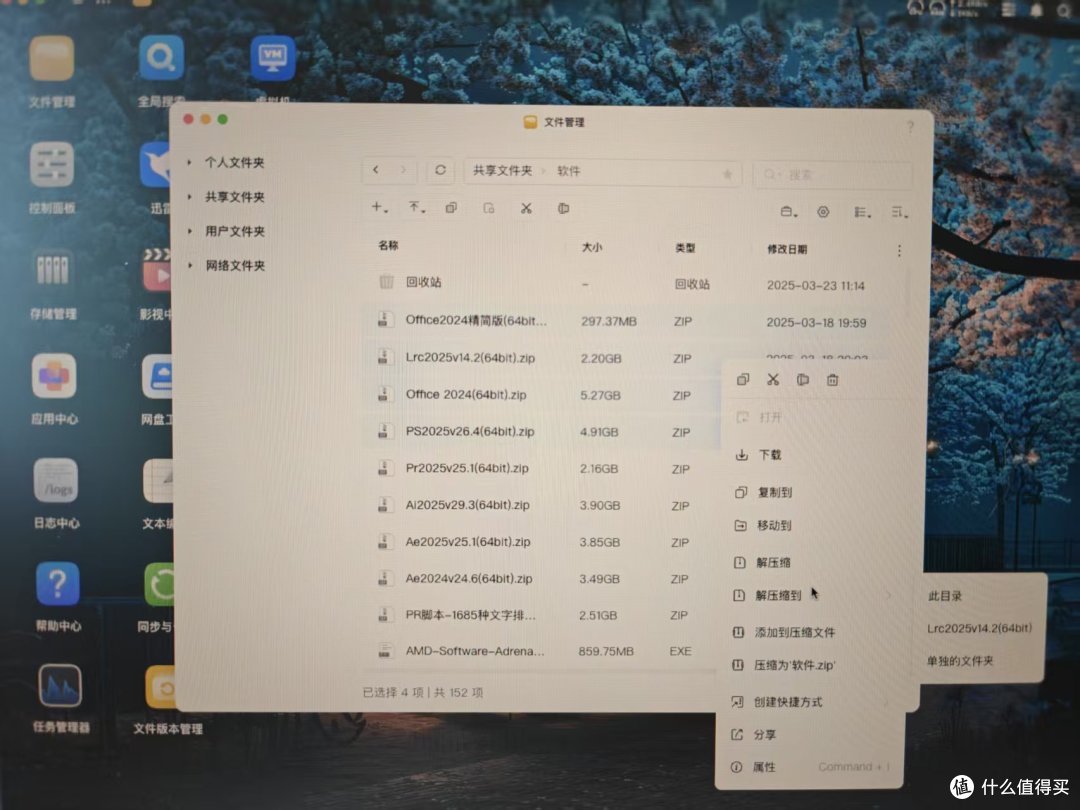Viewport: 1080px width, 810px height.
Task: Expand 共享文件夹 in the sidebar
Action: (x=189, y=197)
